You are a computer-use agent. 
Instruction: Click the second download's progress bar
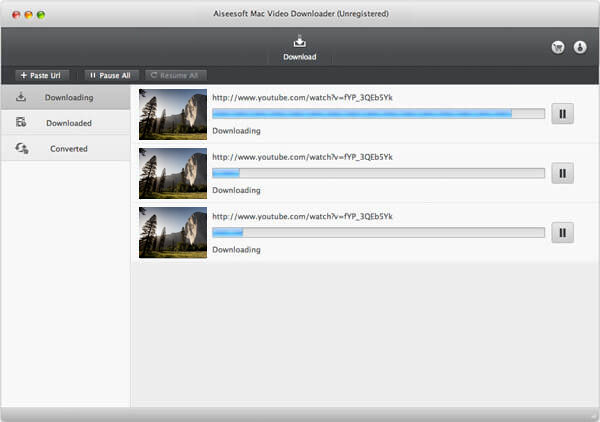pos(378,173)
